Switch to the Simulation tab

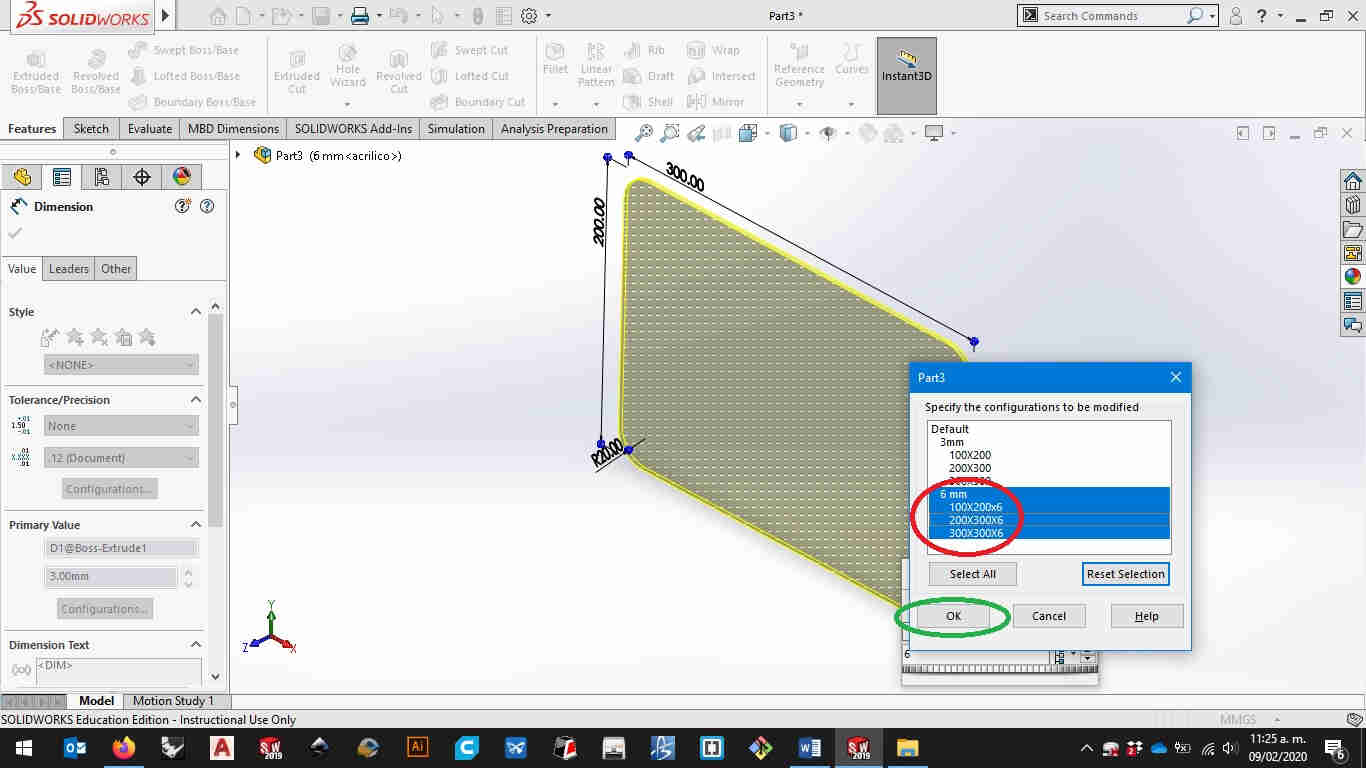pos(456,129)
